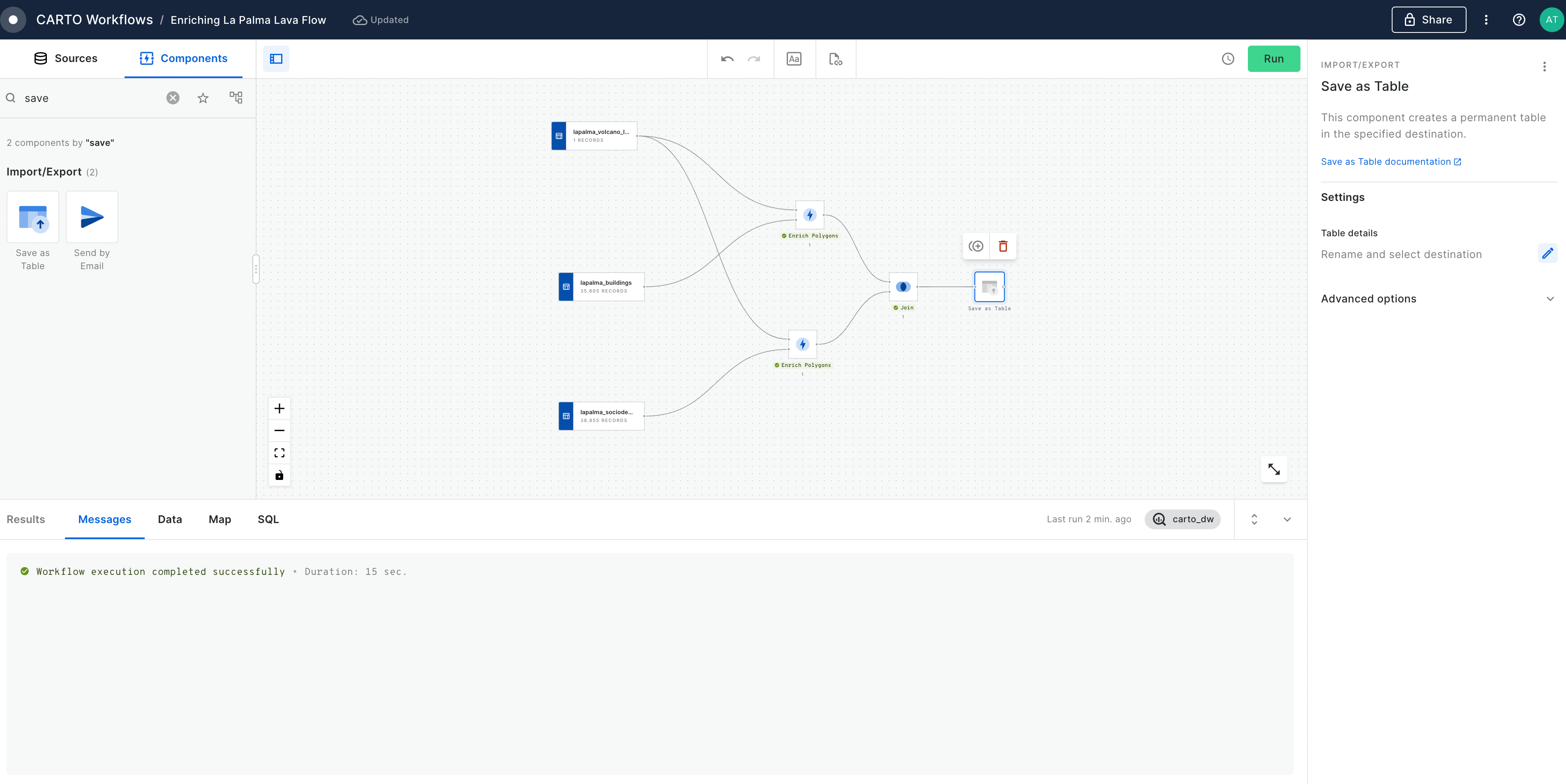Open the Sources tab
This screenshot has height=784, width=1566.
tap(66, 58)
